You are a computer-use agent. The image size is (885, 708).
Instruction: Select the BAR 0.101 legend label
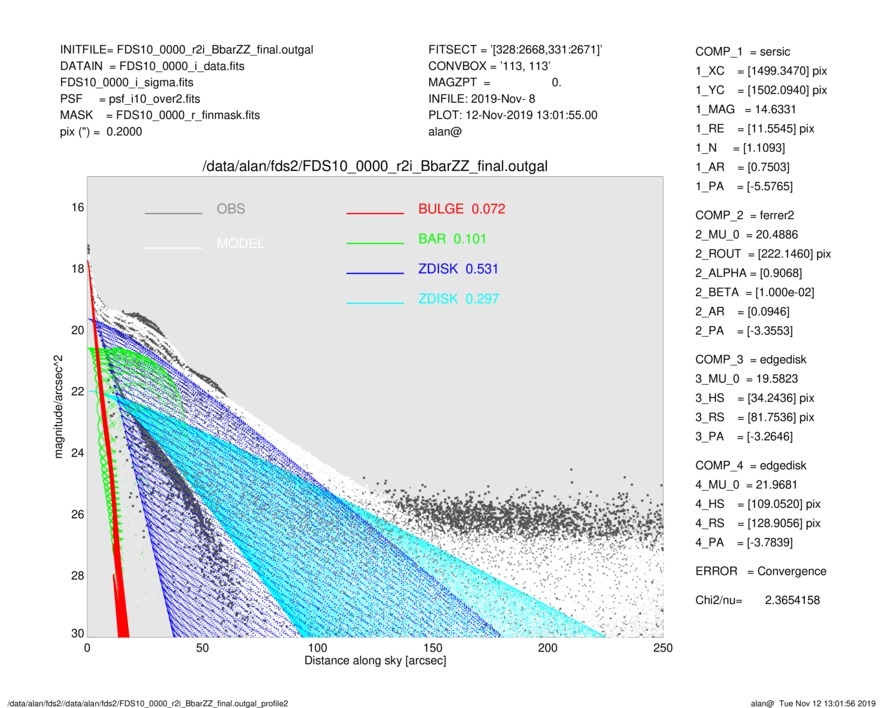[452, 239]
